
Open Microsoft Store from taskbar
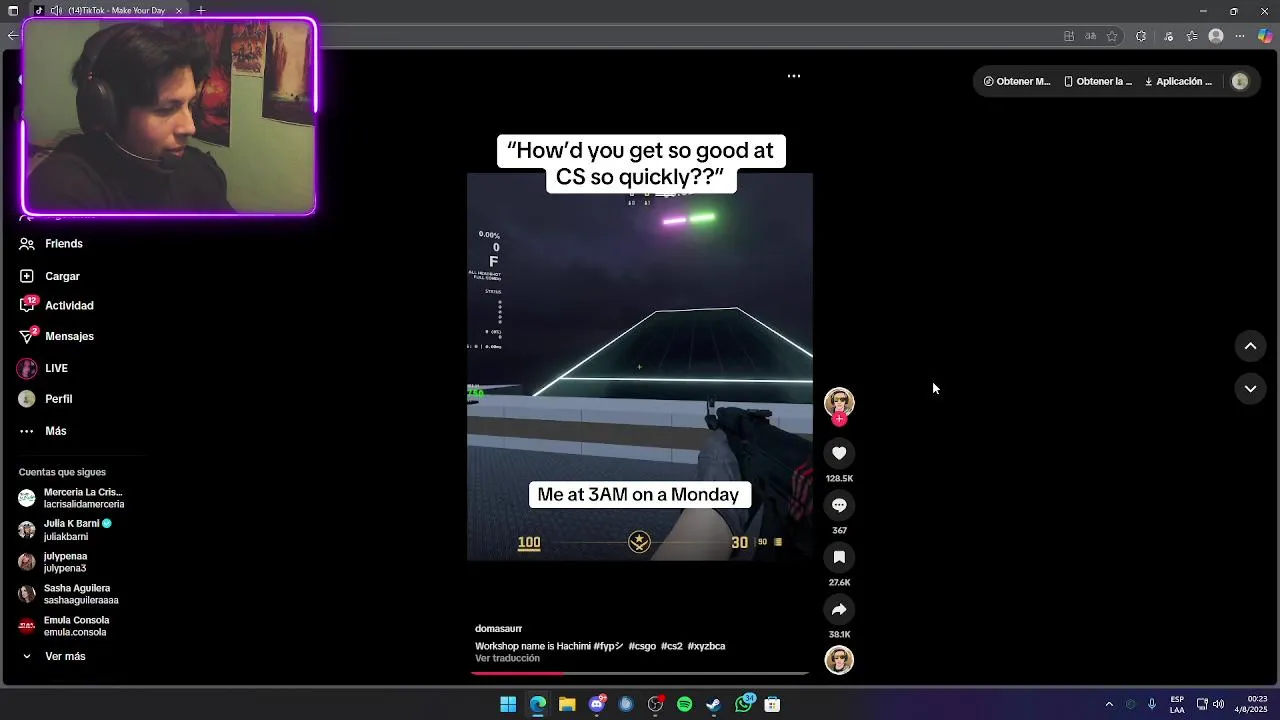pos(772,705)
